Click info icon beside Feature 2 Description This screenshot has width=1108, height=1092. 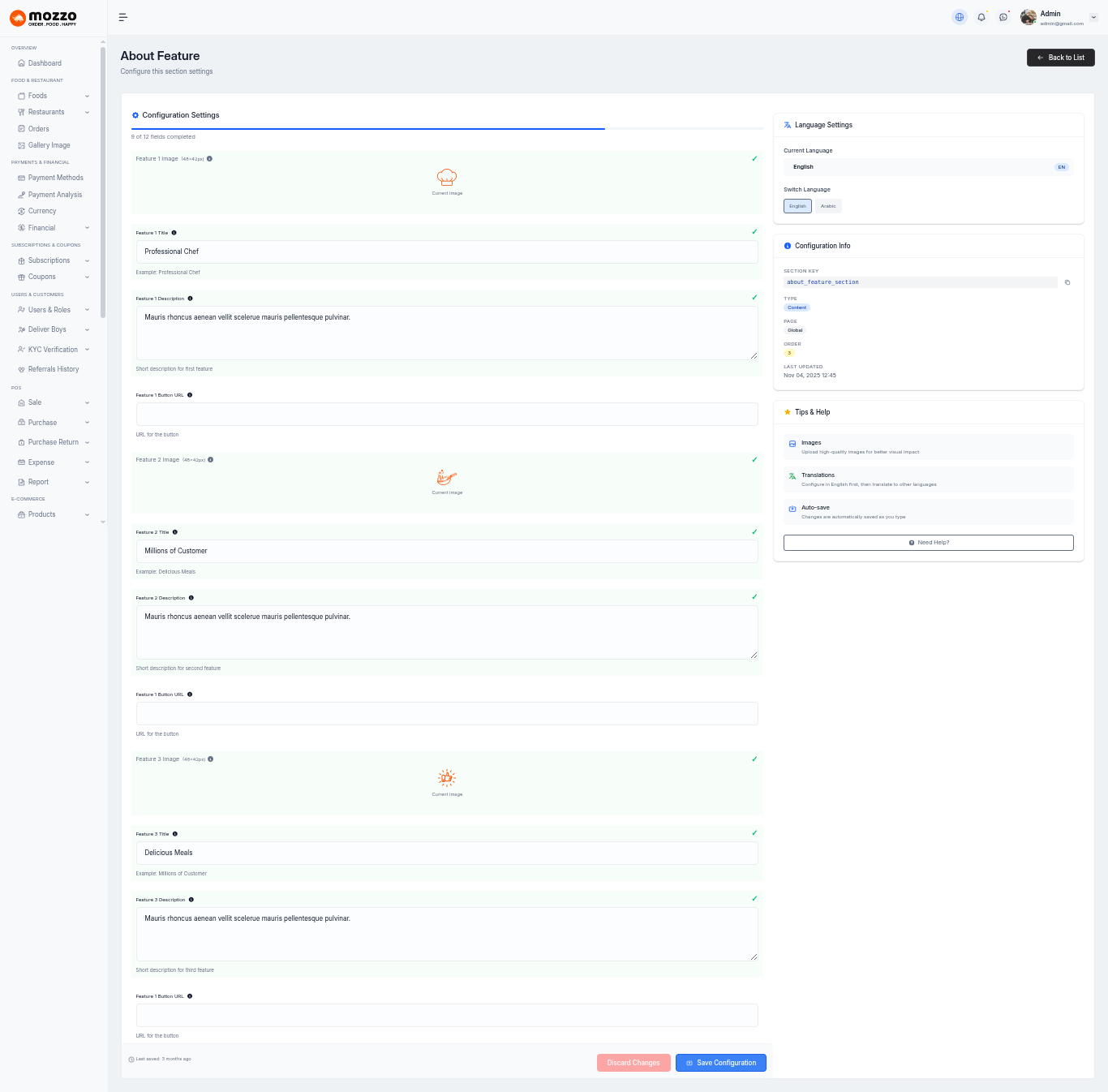191,598
